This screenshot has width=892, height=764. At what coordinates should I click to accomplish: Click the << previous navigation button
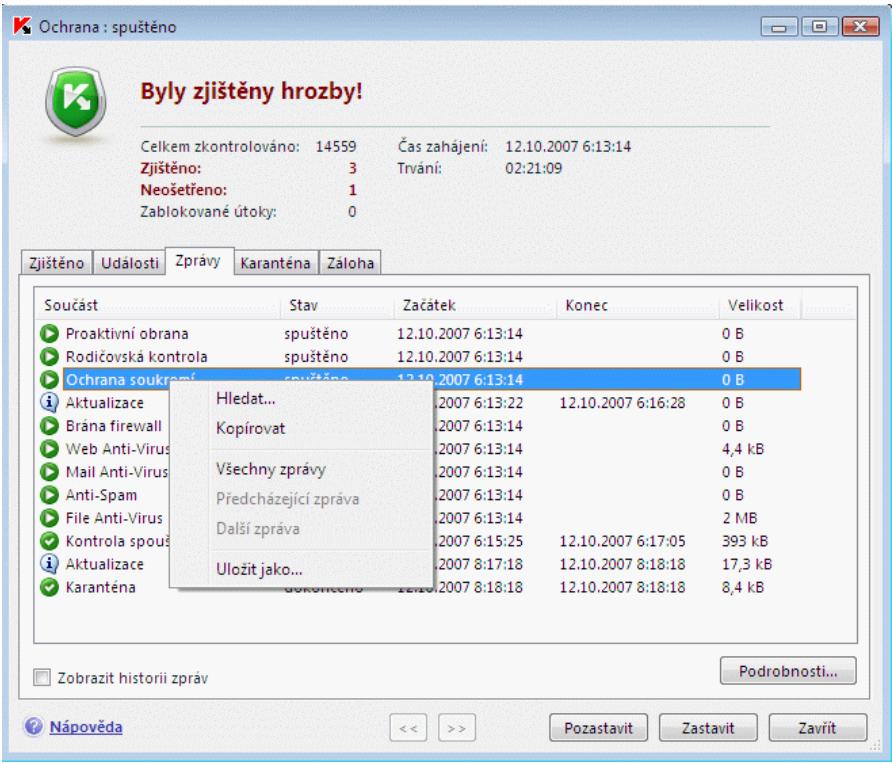click(x=408, y=728)
